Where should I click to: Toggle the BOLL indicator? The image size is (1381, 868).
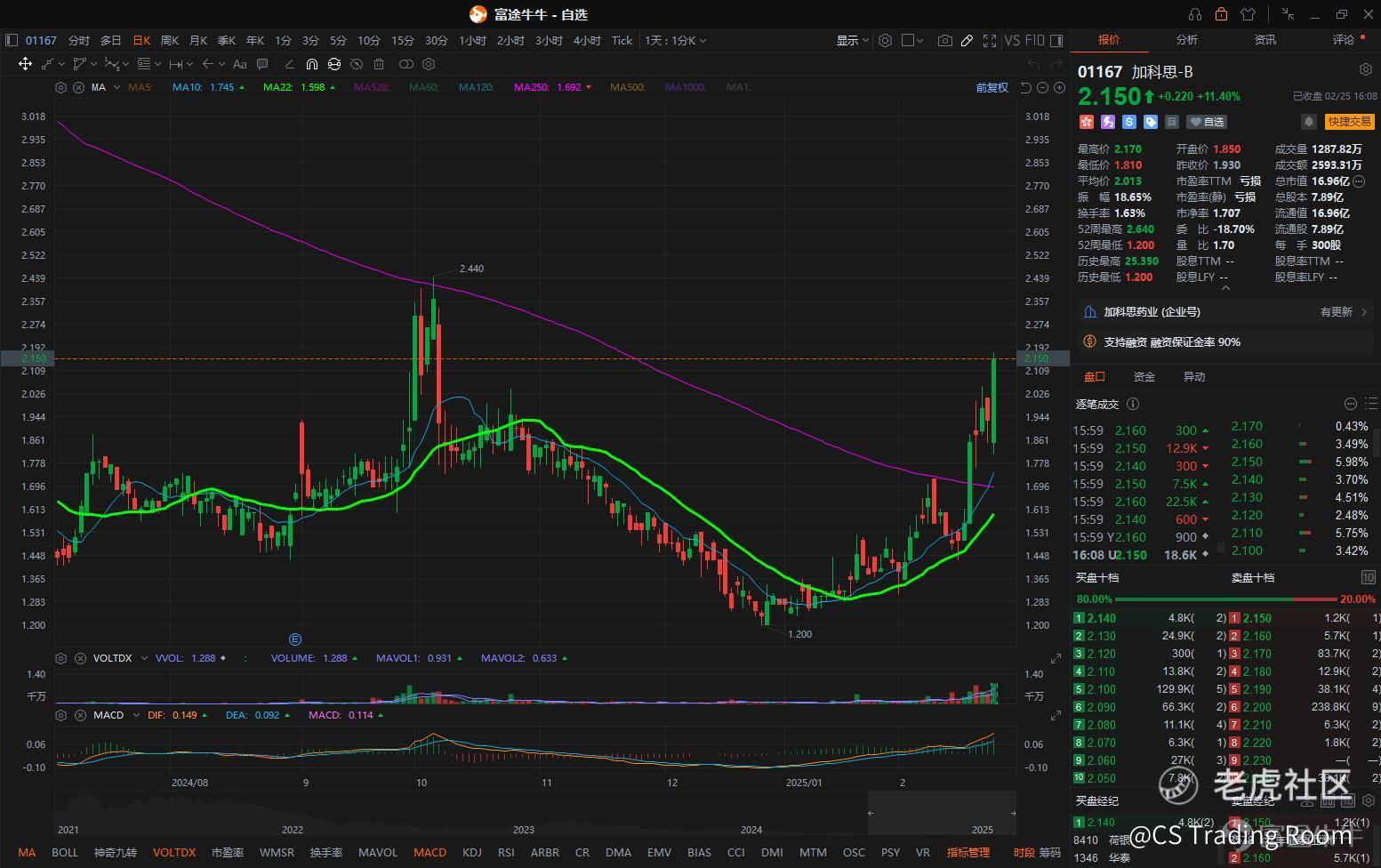coord(65,852)
